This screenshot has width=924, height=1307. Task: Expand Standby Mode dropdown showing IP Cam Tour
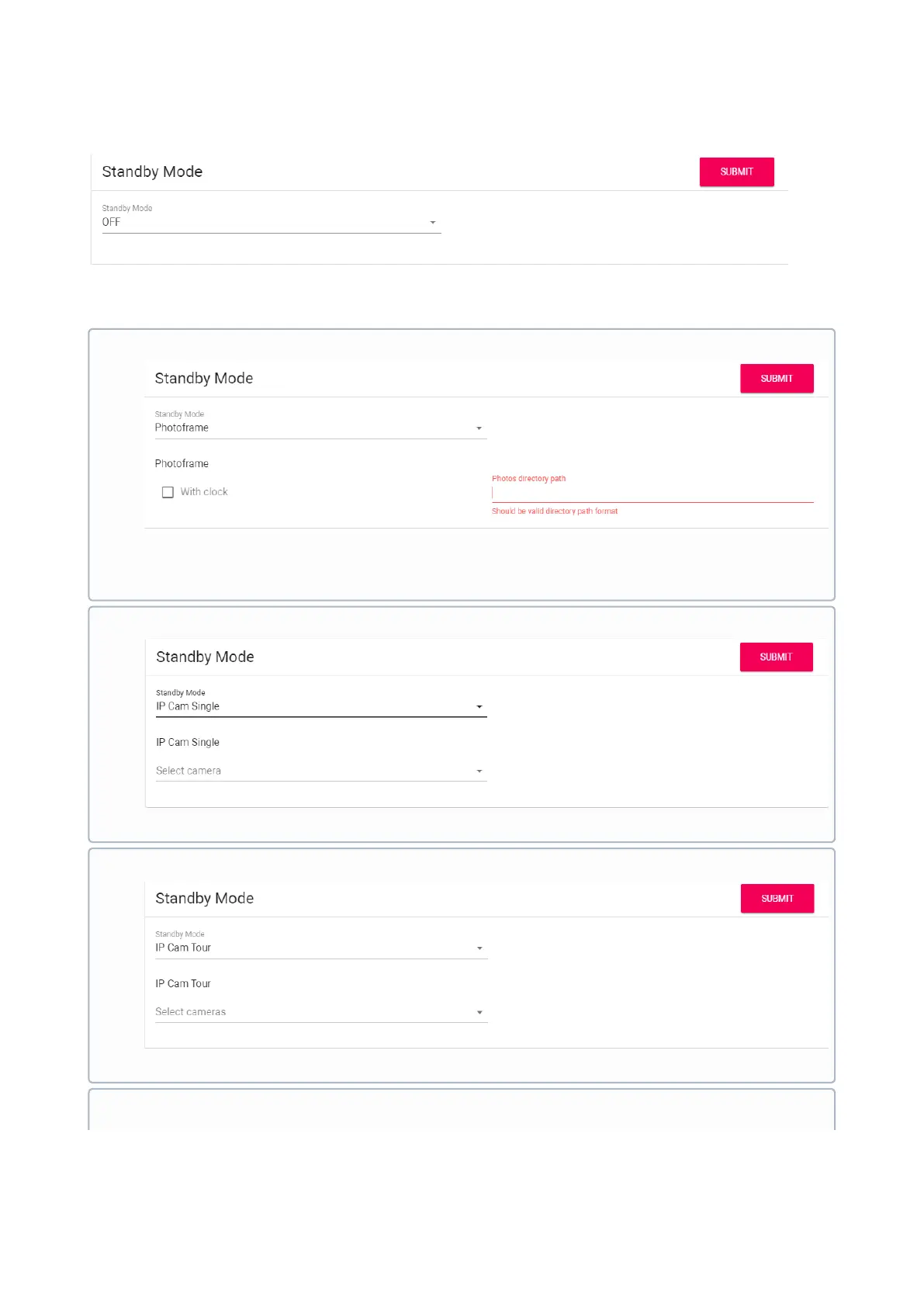click(x=320, y=948)
